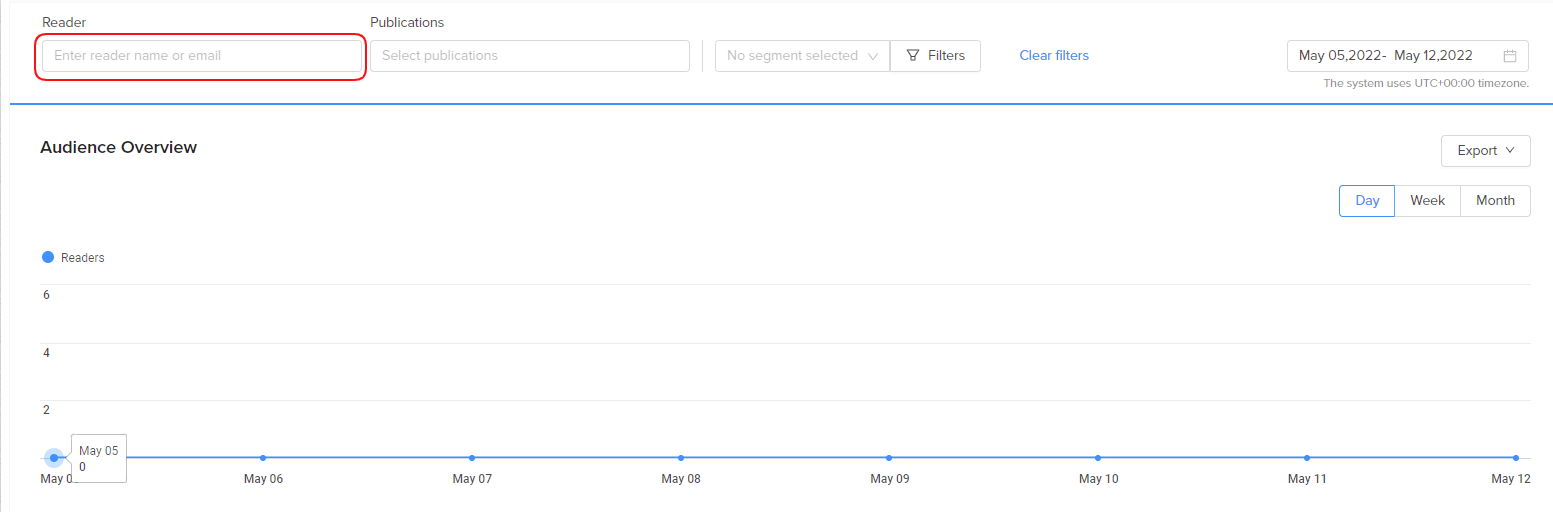Click the funnel icon on Filters
1553x512 pixels.
point(913,56)
